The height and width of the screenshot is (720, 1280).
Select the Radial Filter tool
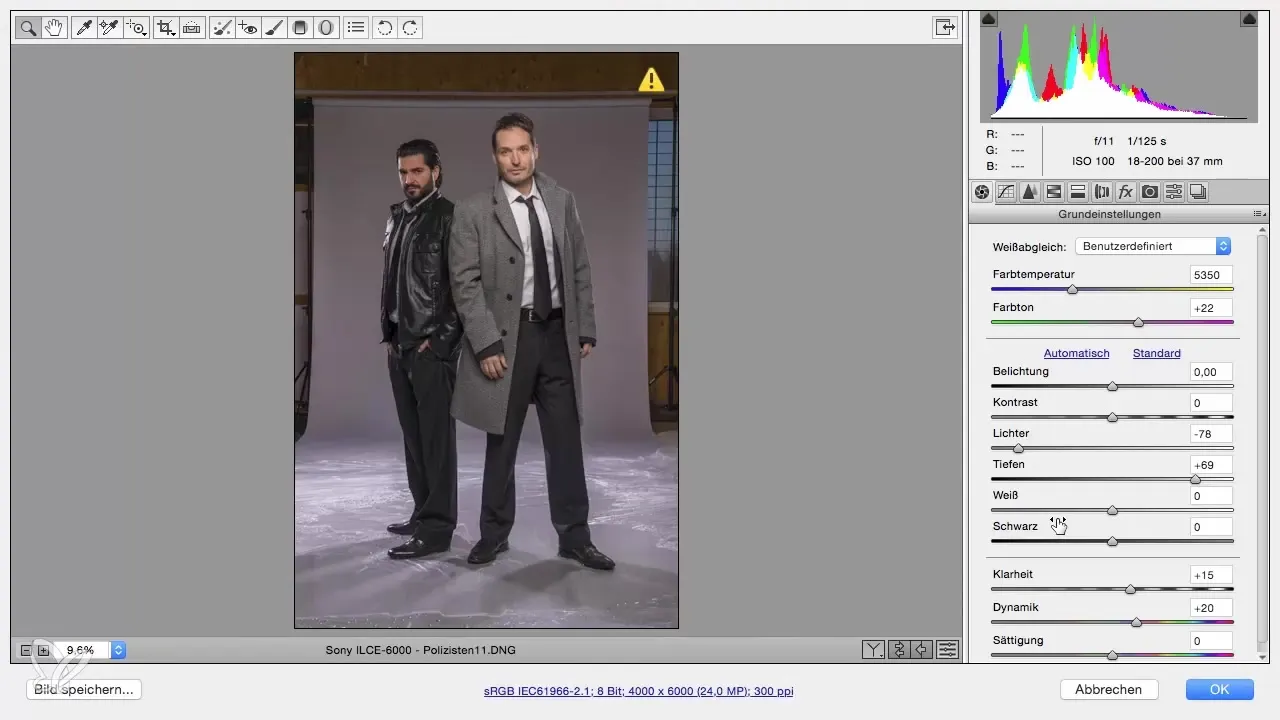(x=325, y=28)
